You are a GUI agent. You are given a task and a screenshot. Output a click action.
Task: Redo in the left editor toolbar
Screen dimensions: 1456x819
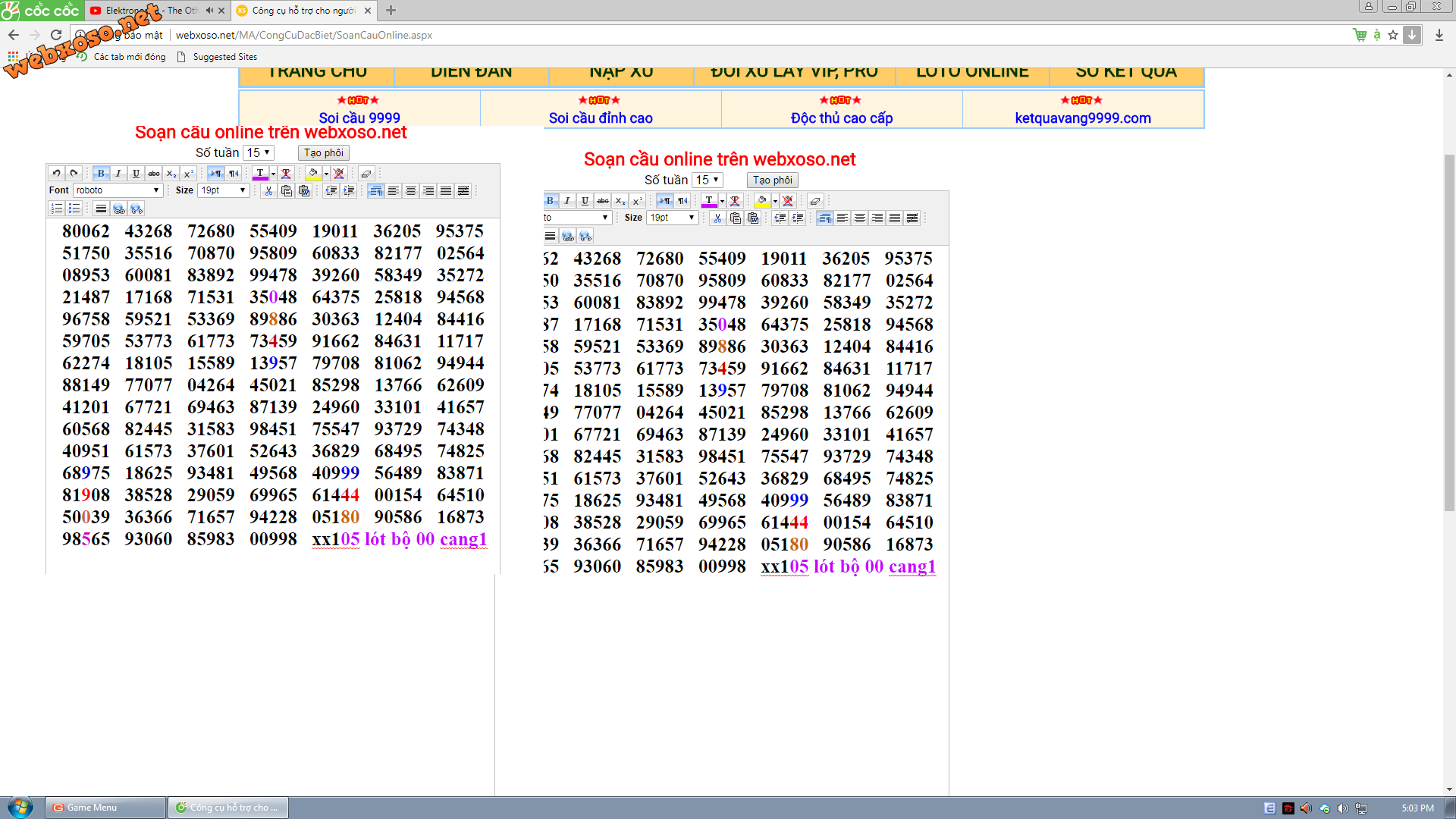pyautogui.click(x=74, y=174)
